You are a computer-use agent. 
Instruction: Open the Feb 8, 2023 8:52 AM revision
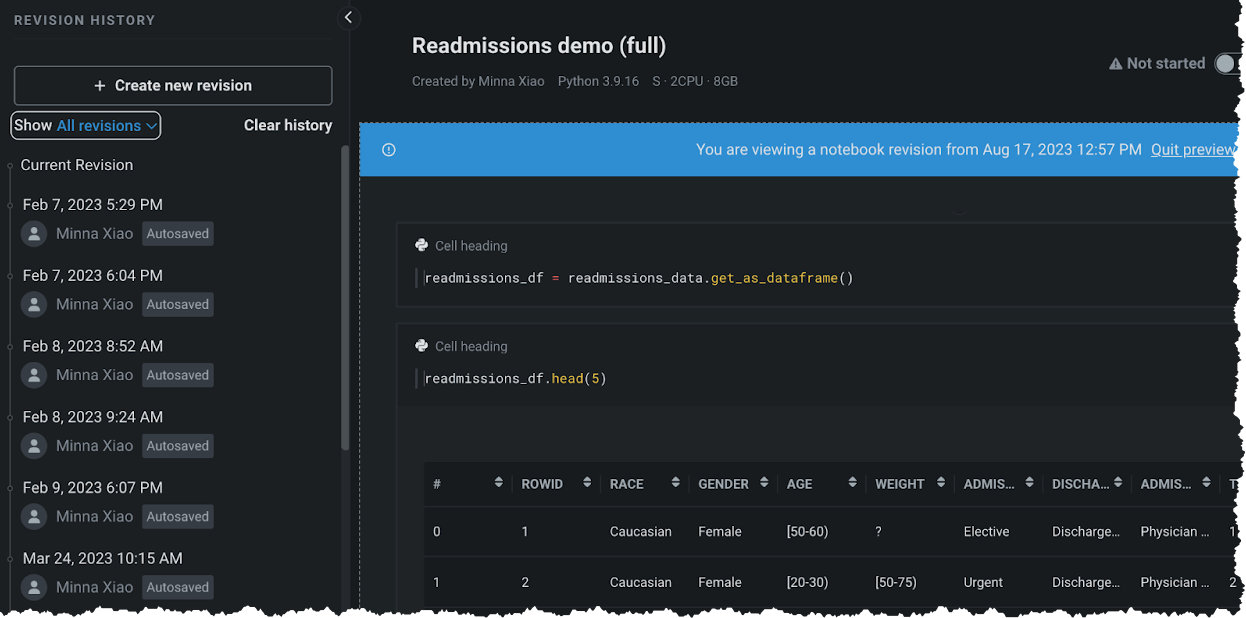92,346
